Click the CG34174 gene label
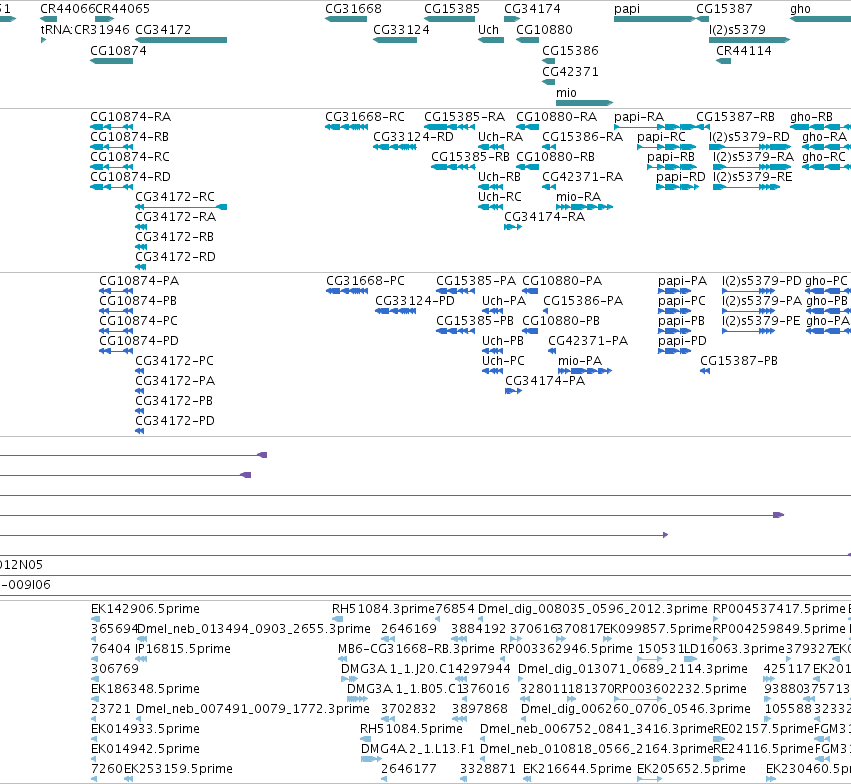The height and width of the screenshot is (784, 851). click(x=532, y=9)
